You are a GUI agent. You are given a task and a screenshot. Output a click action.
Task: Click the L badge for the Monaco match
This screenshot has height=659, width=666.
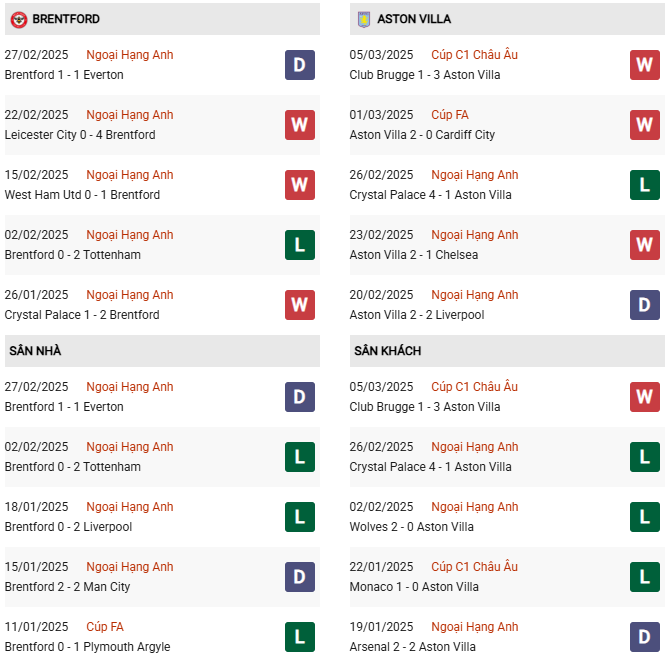[x=645, y=577]
